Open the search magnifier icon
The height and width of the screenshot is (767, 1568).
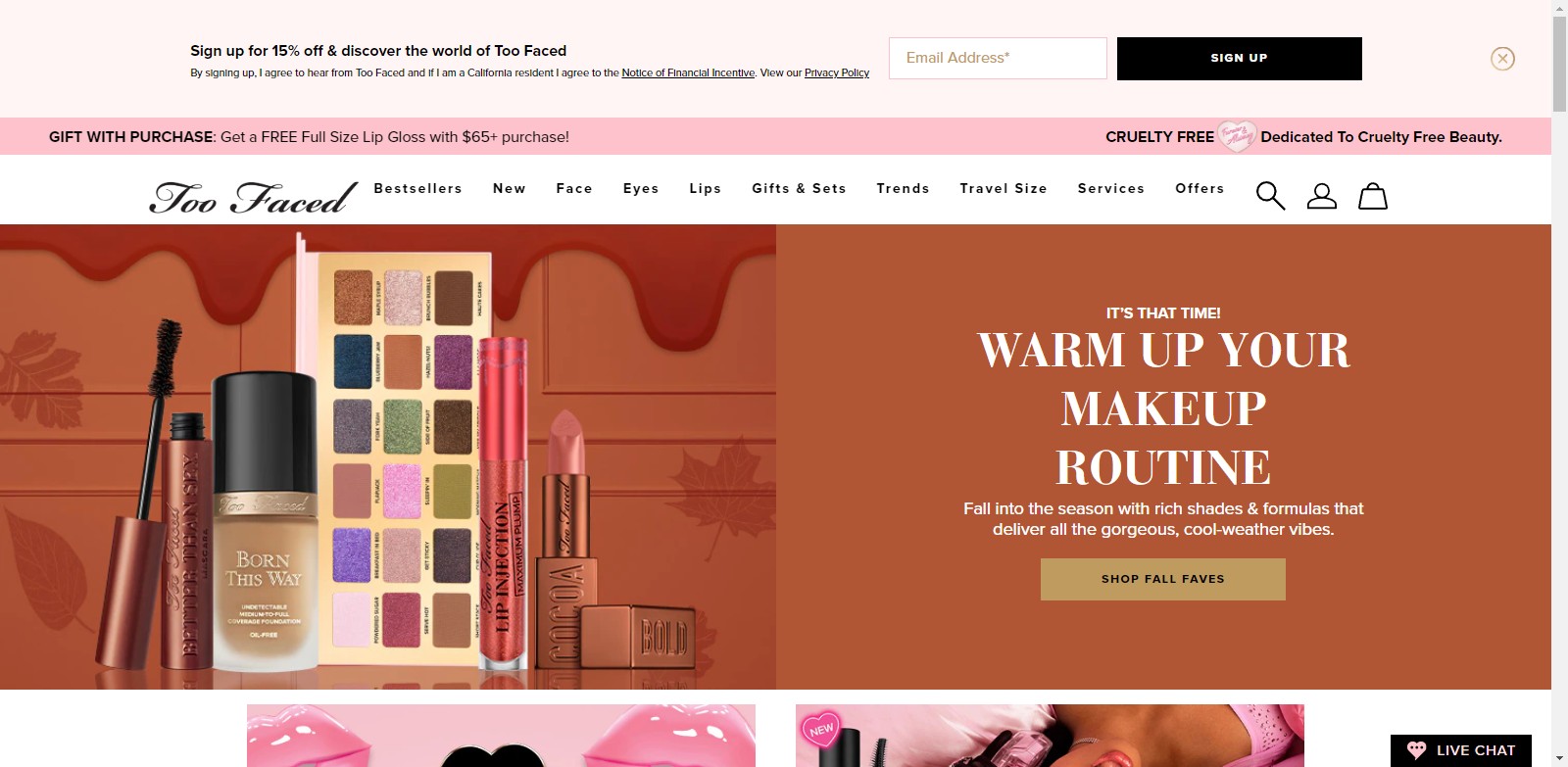point(1270,196)
